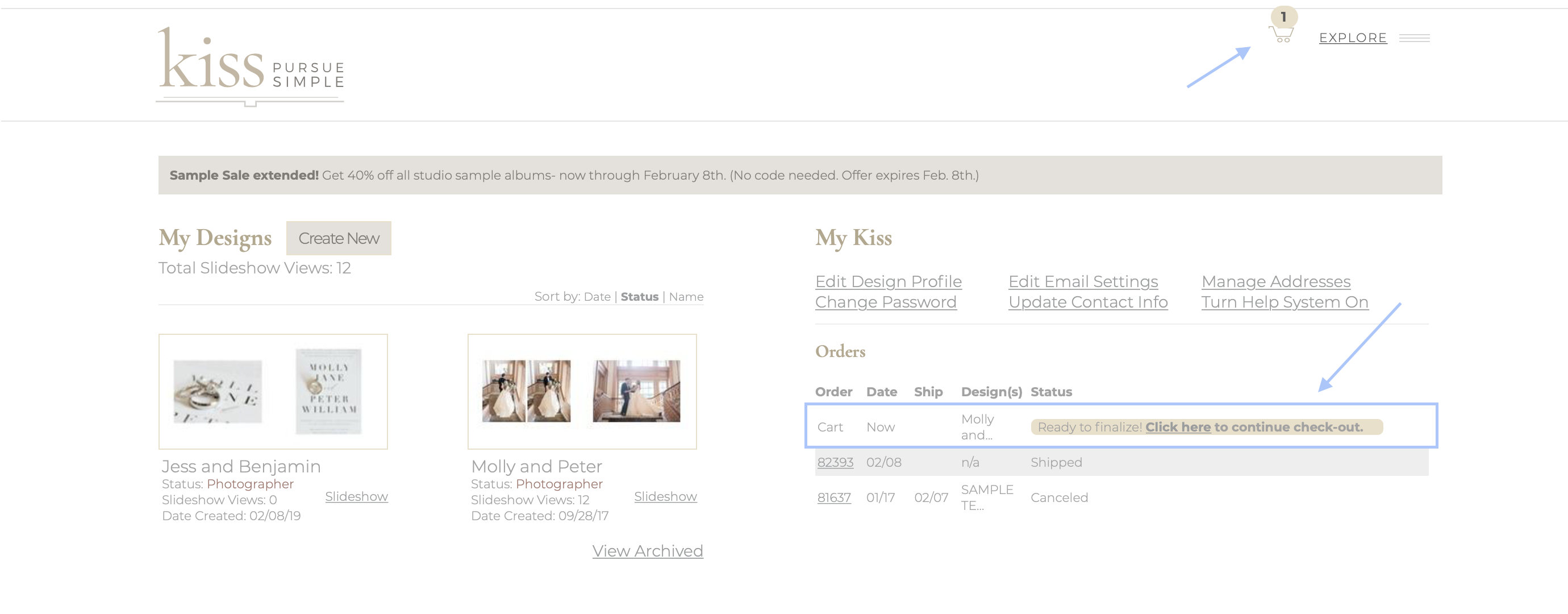Screen dimensions: 1568x614
Task: Open the Jess and Benjamin design thumbnail
Action: 273,392
